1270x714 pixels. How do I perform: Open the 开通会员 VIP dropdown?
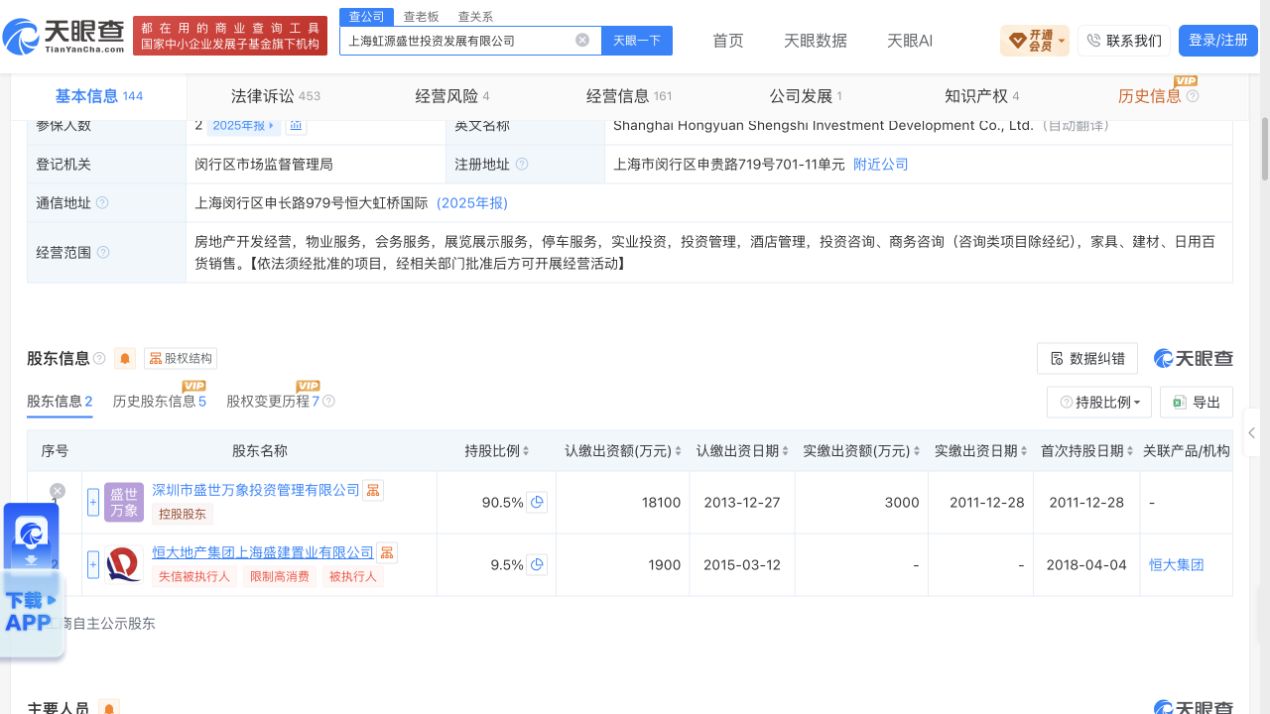pos(1034,40)
